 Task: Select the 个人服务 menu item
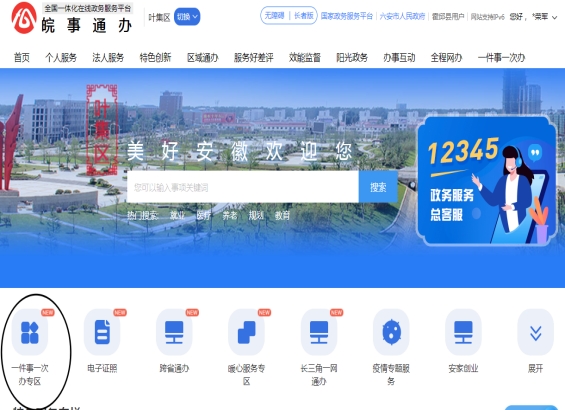point(61,57)
